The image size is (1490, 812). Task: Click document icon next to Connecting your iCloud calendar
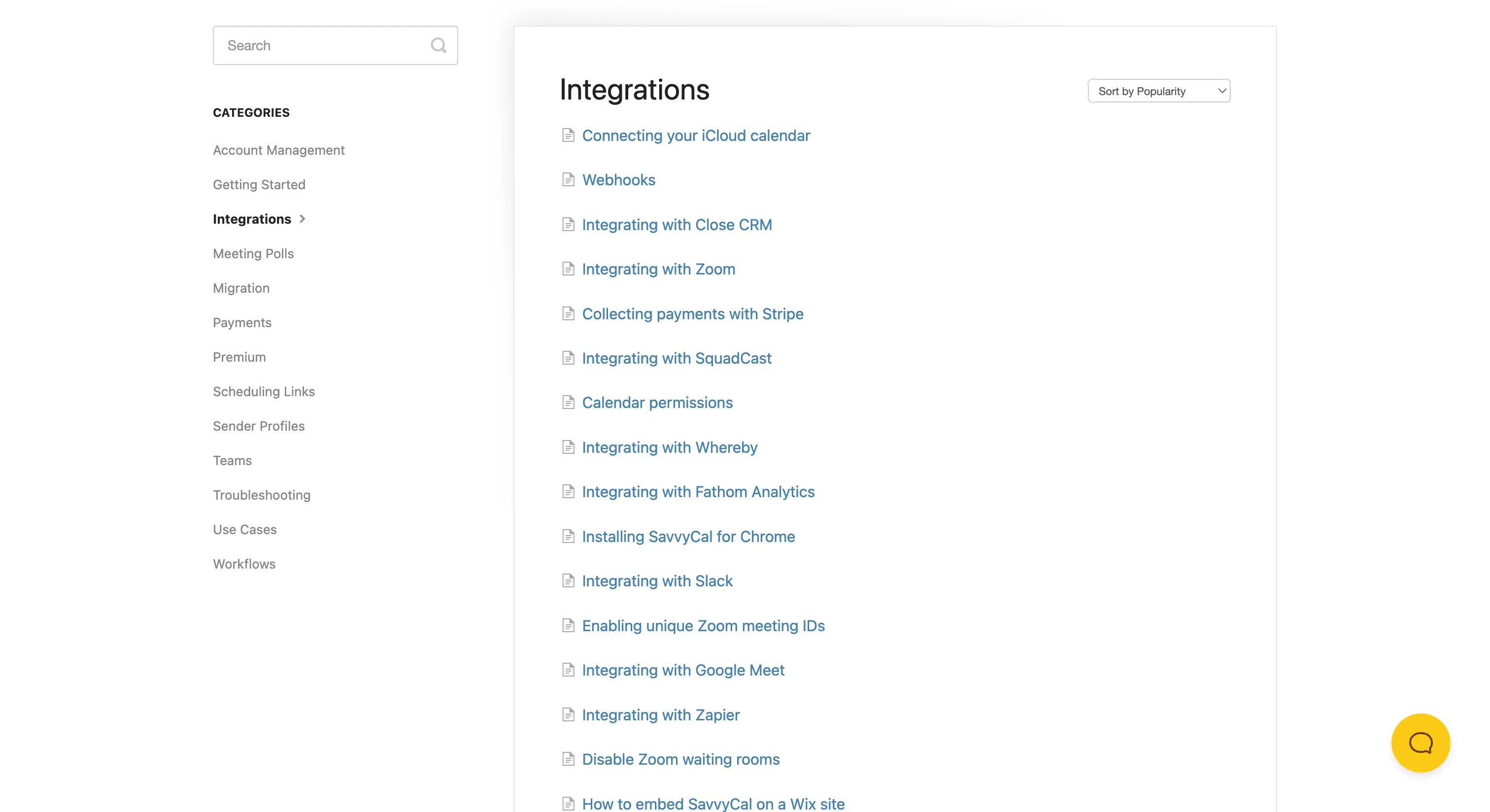point(568,135)
